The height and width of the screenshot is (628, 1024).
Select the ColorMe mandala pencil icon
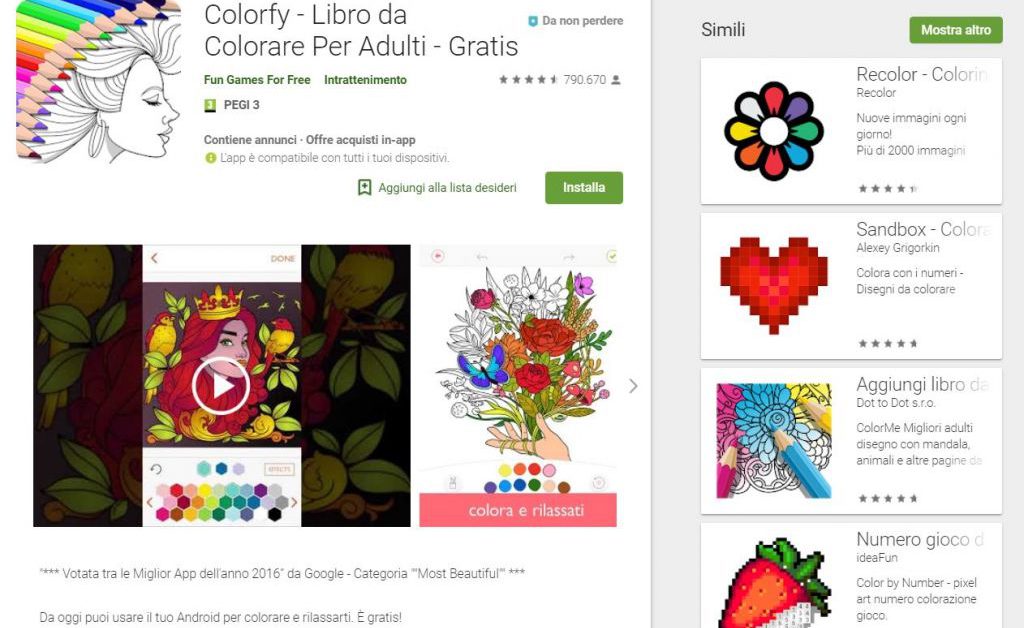pos(774,441)
